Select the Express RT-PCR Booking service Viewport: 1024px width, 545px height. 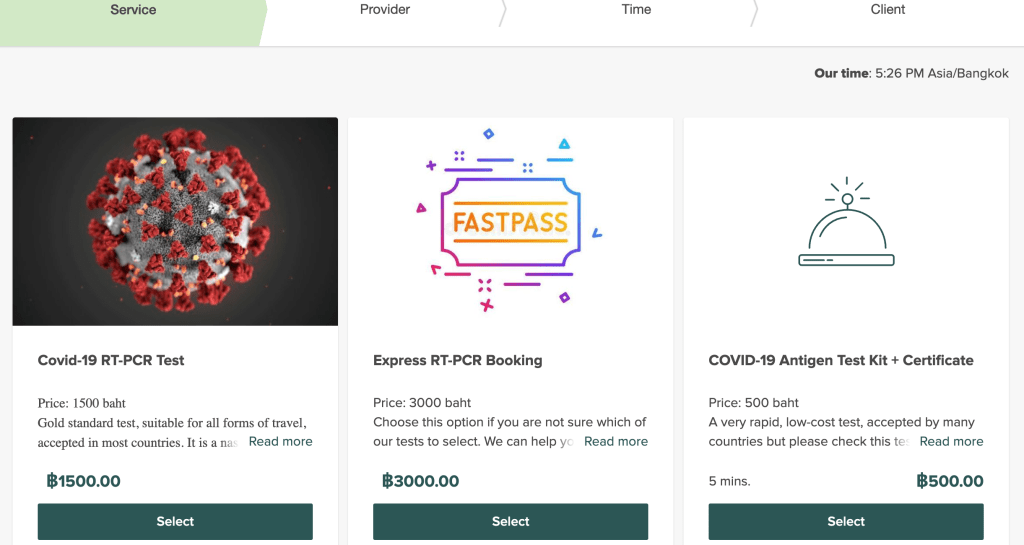pyautogui.click(x=510, y=521)
